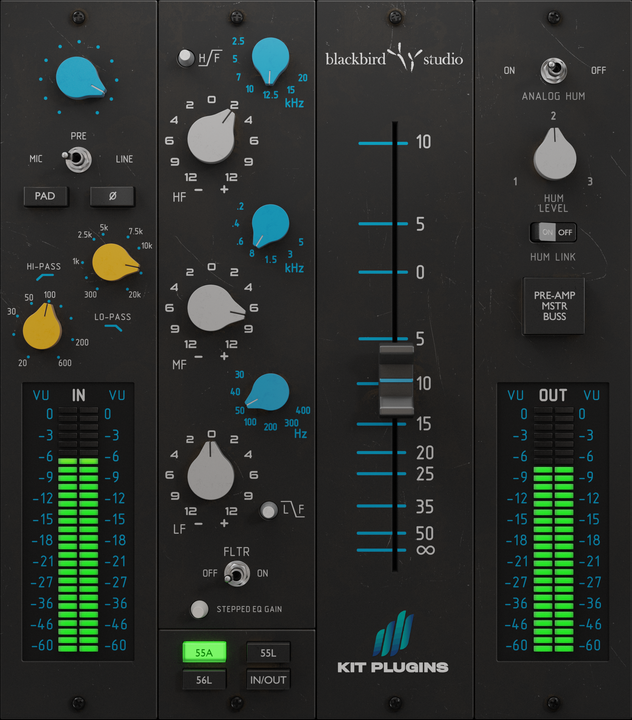This screenshot has height=720, width=632.
Task: Toggle the STEPPED EQ GAIN button
Action: click(x=199, y=609)
